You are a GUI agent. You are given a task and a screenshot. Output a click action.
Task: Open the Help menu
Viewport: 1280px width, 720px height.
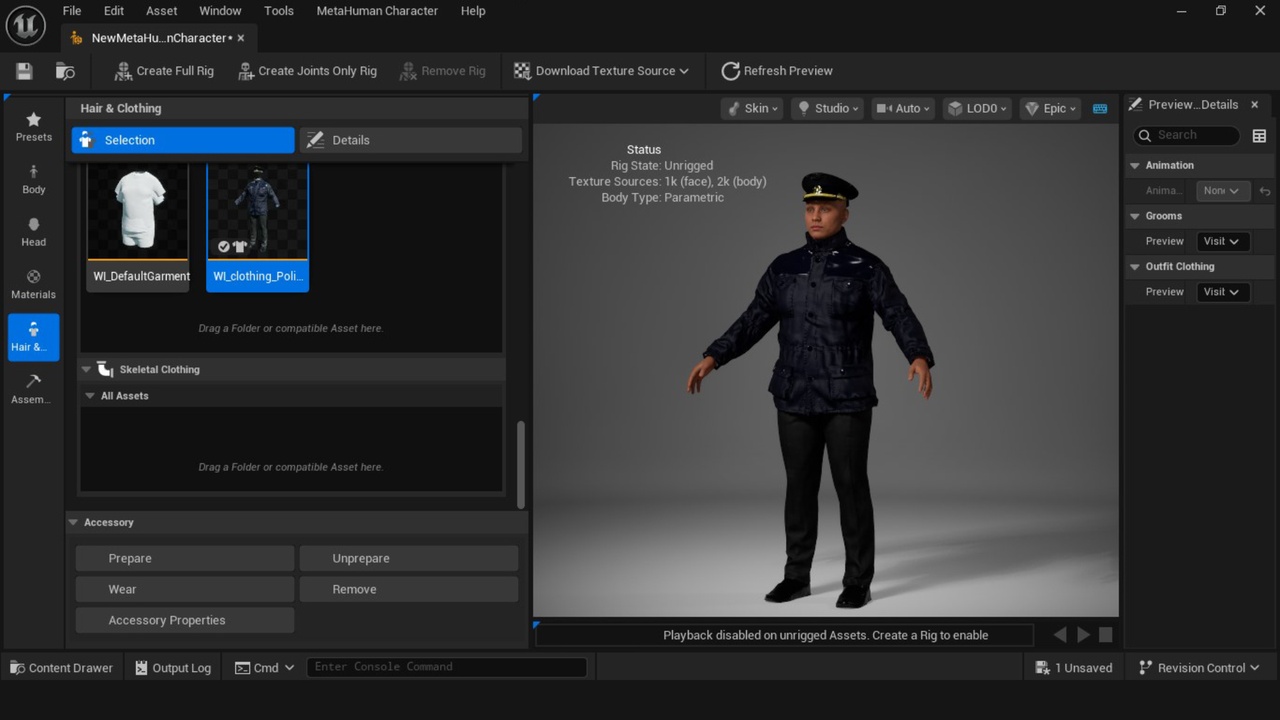473,11
